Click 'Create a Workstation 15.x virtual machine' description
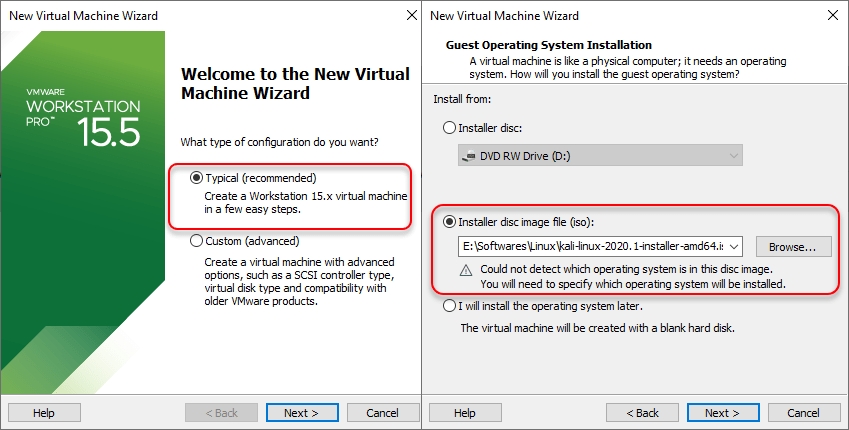 pos(306,203)
